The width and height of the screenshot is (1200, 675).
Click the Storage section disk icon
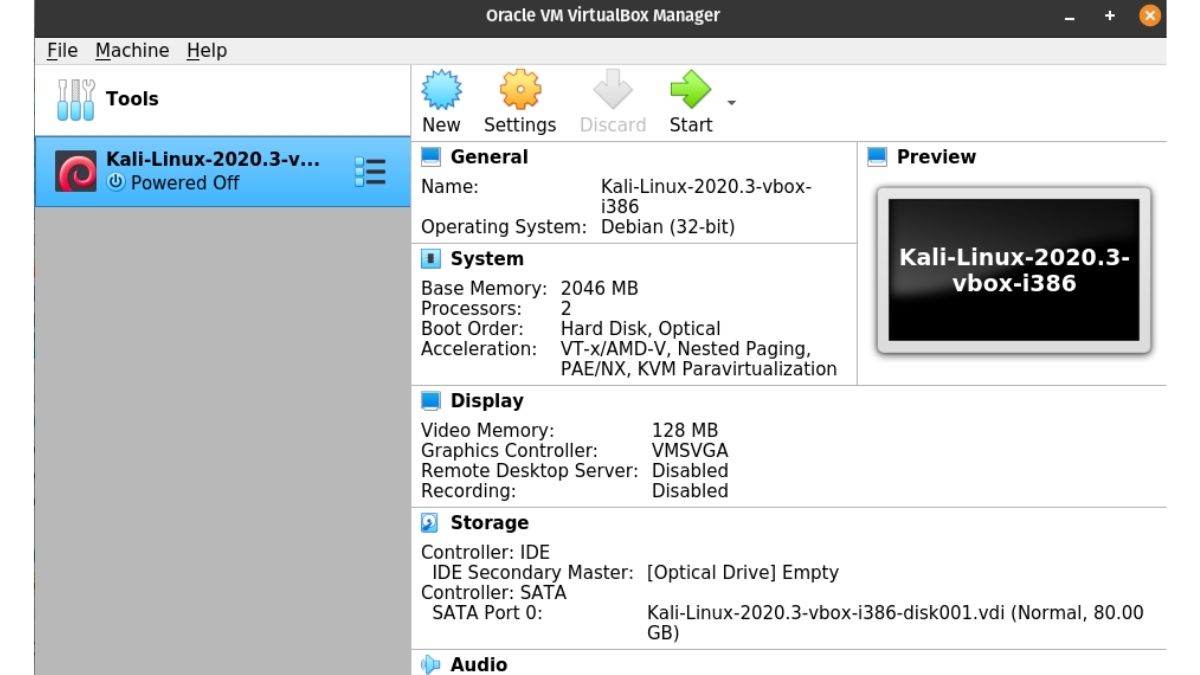(x=430, y=522)
